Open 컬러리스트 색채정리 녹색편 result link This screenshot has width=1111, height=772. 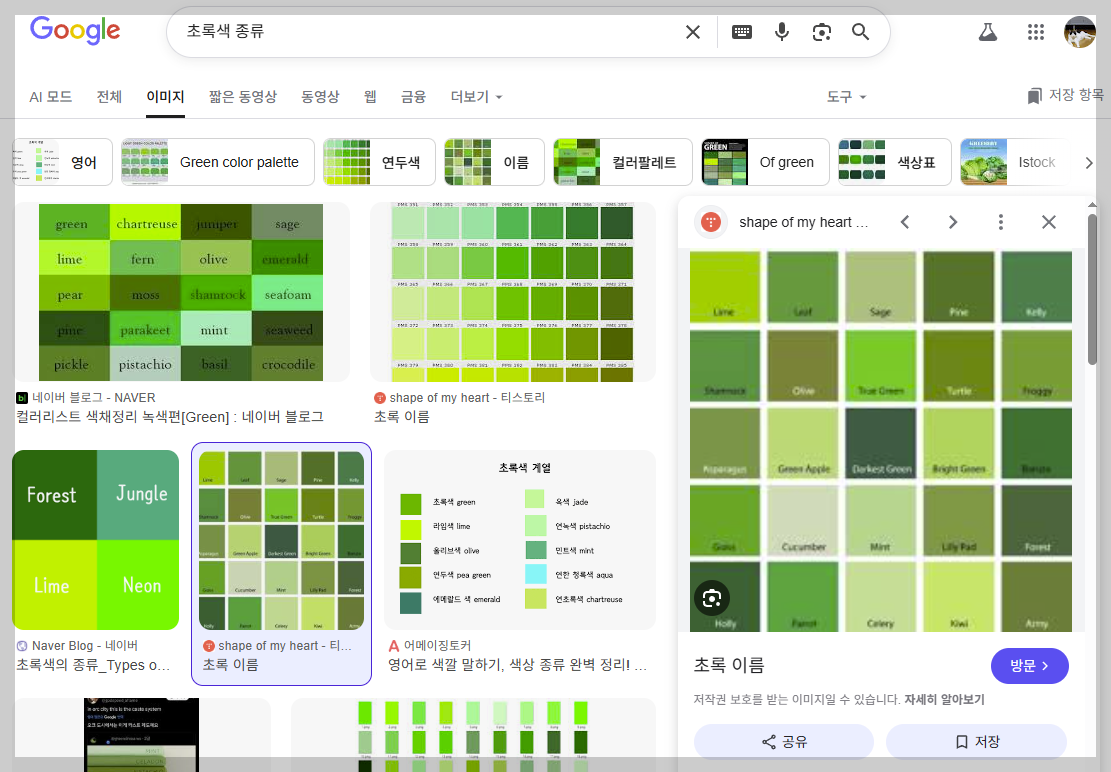pyautogui.click(x=170, y=416)
